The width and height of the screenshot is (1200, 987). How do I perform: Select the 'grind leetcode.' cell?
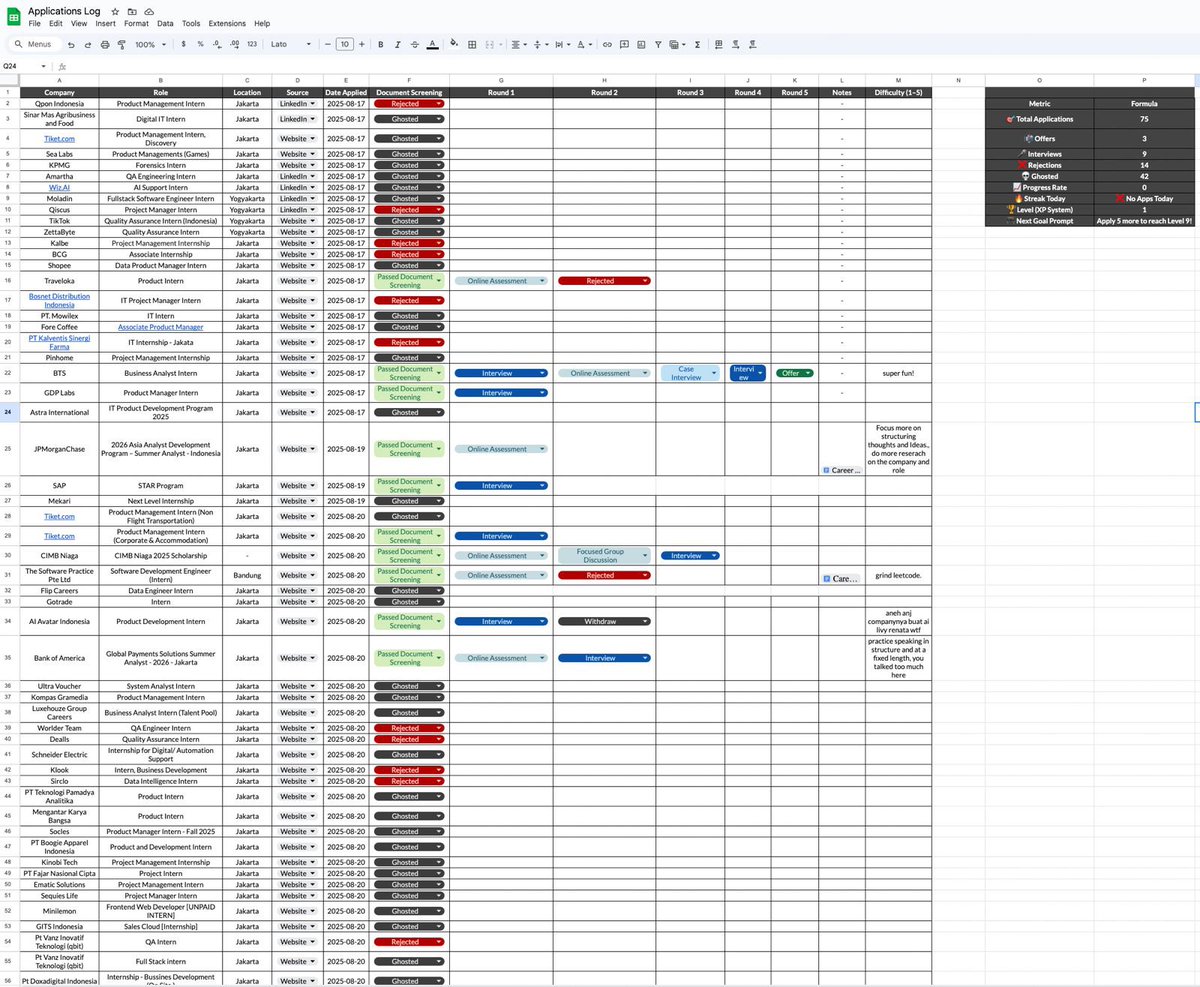point(898,575)
